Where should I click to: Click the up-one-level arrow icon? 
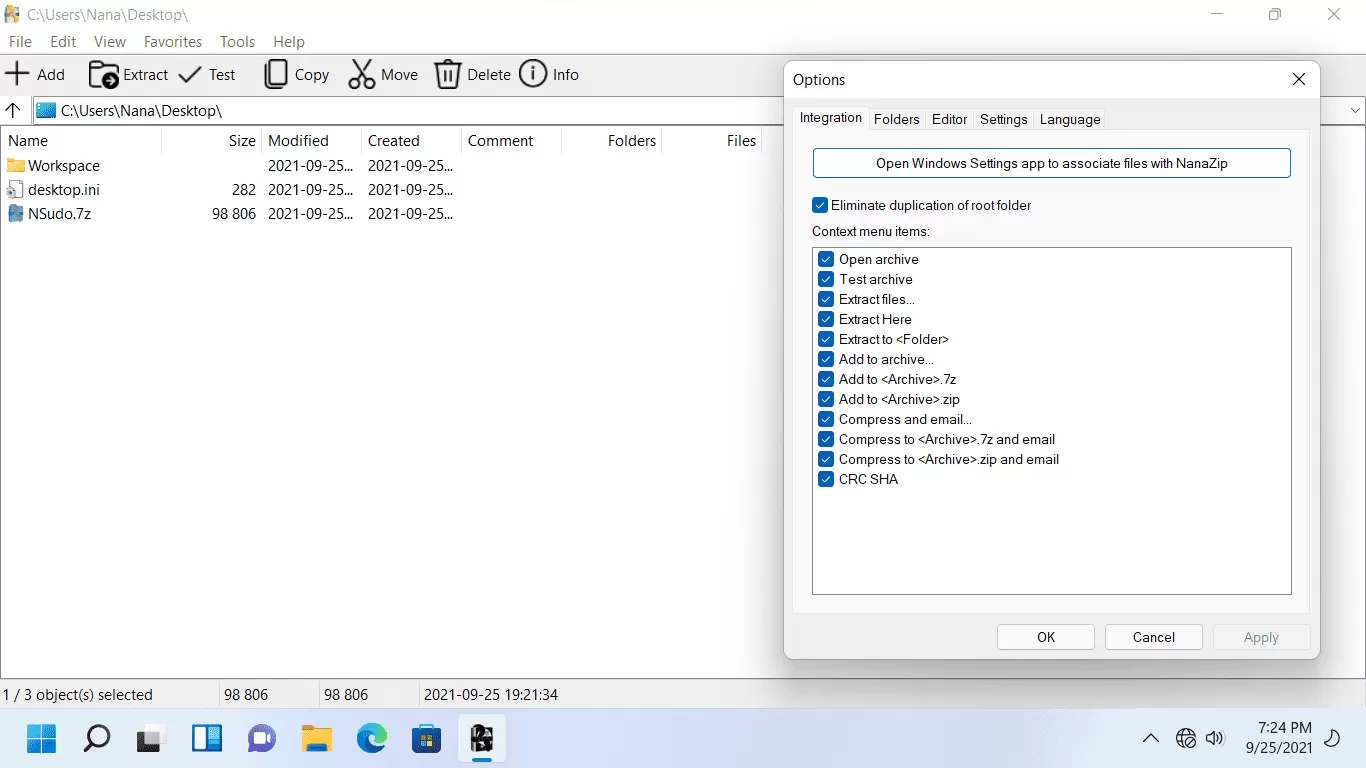(x=13, y=110)
